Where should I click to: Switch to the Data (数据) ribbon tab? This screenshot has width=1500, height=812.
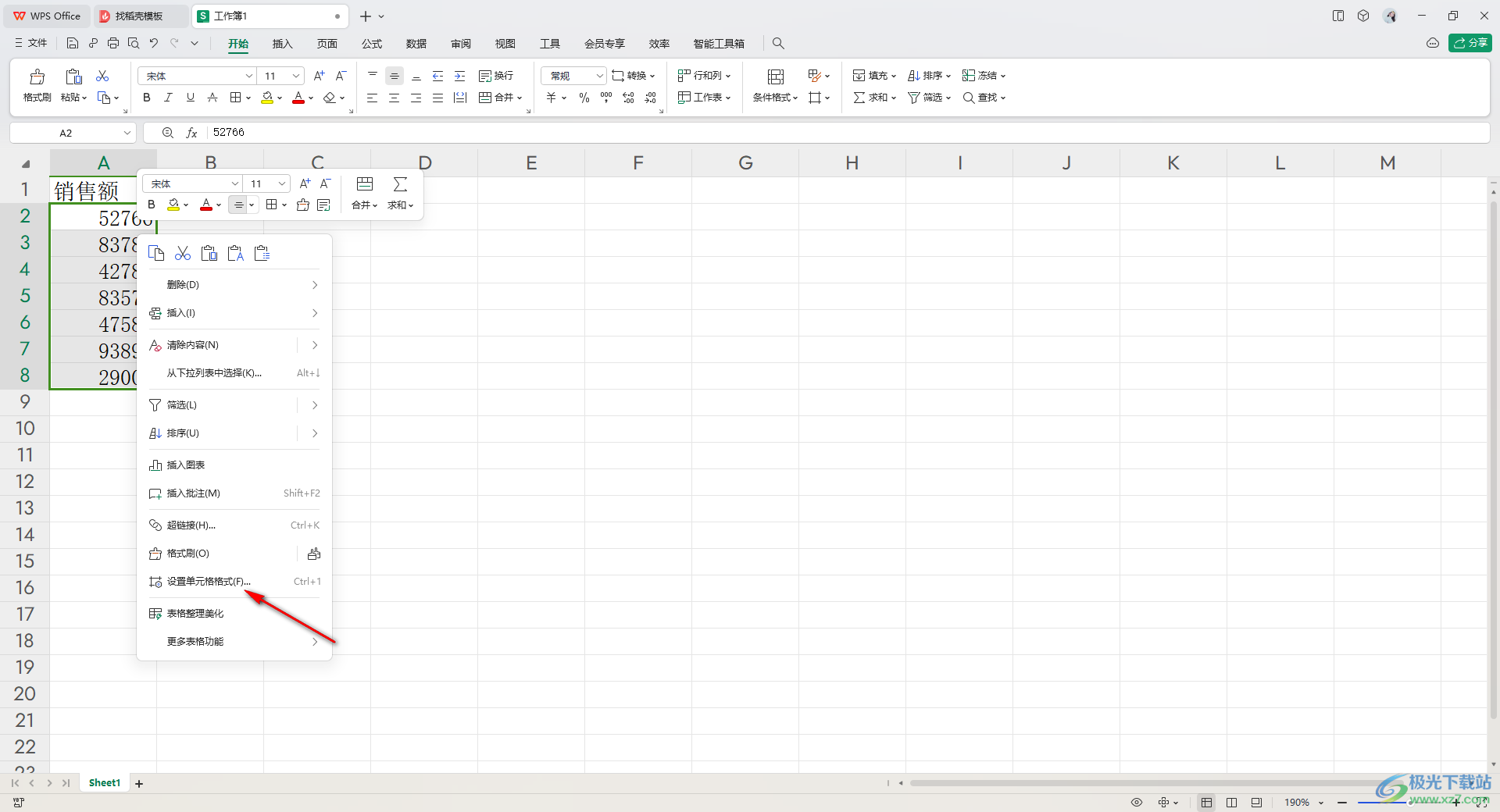[416, 44]
